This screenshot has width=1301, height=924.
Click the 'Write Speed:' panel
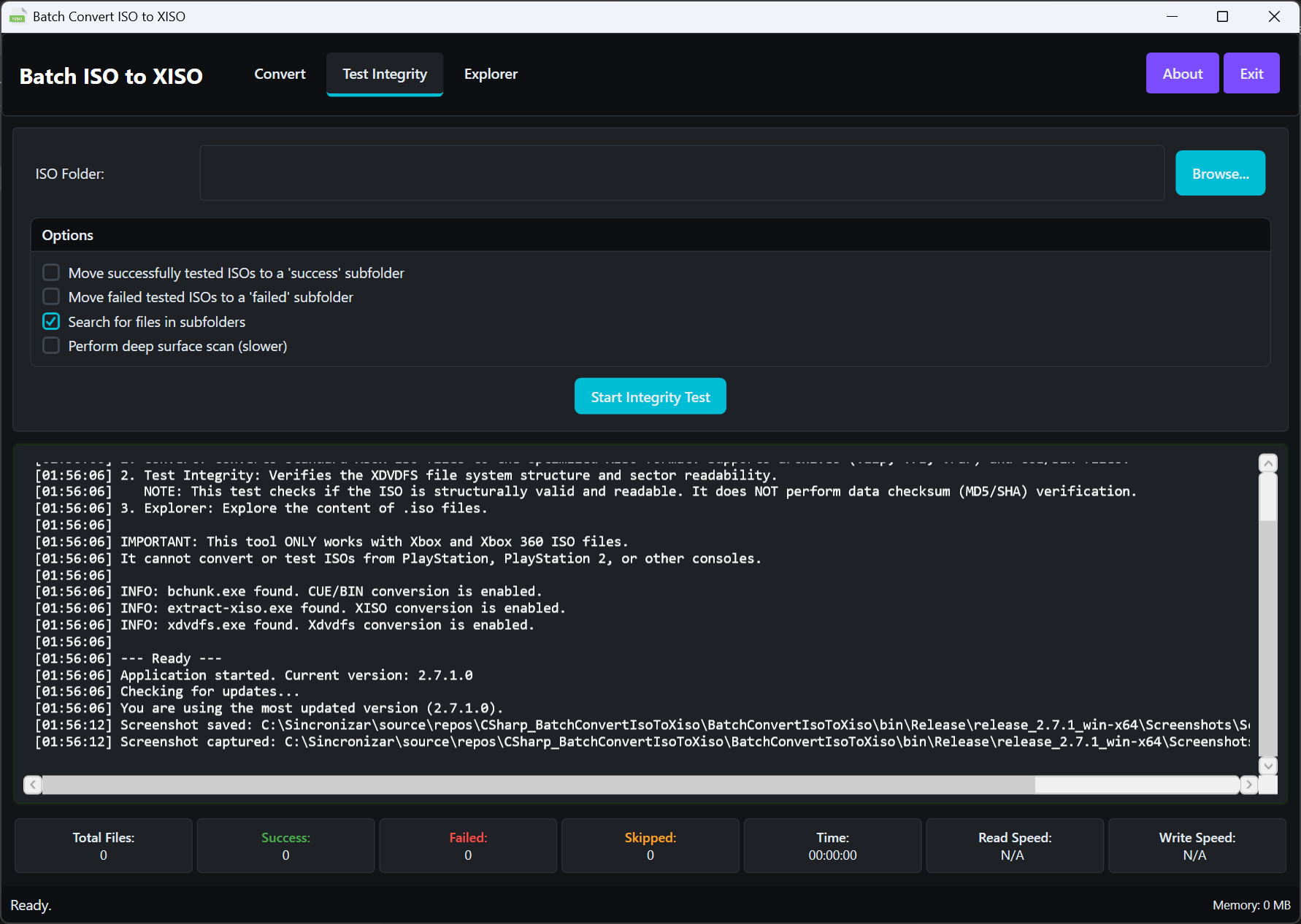coord(1197,846)
